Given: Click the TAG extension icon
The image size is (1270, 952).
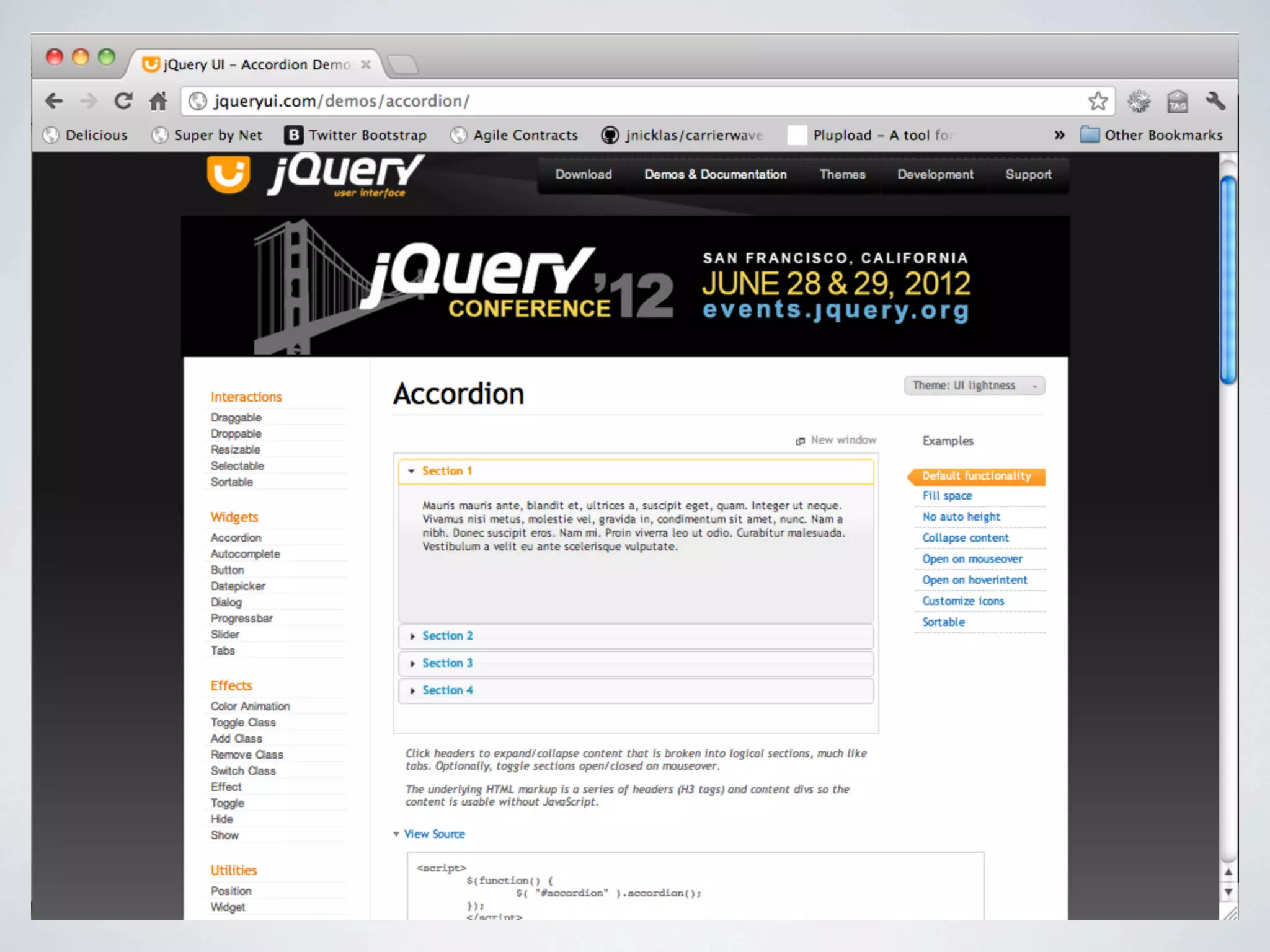Looking at the screenshot, I should (x=1177, y=100).
